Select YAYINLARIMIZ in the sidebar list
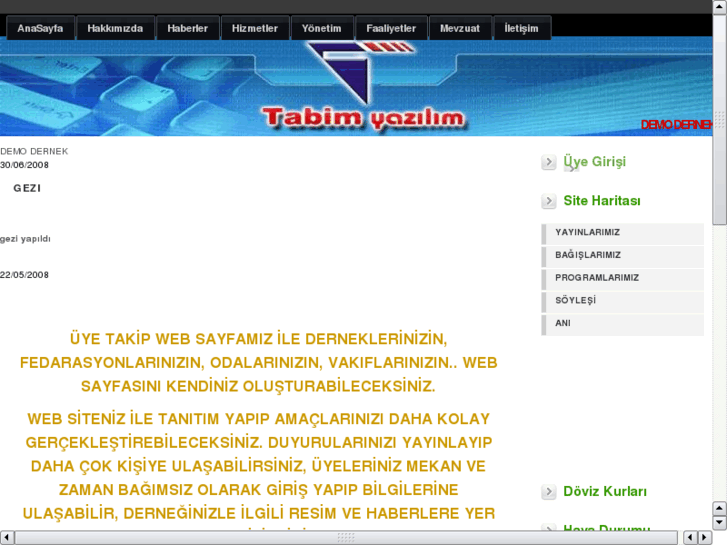Image resolution: width=727 pixels, height=545 pixels. pyautogui.click(x=623, y=234)
